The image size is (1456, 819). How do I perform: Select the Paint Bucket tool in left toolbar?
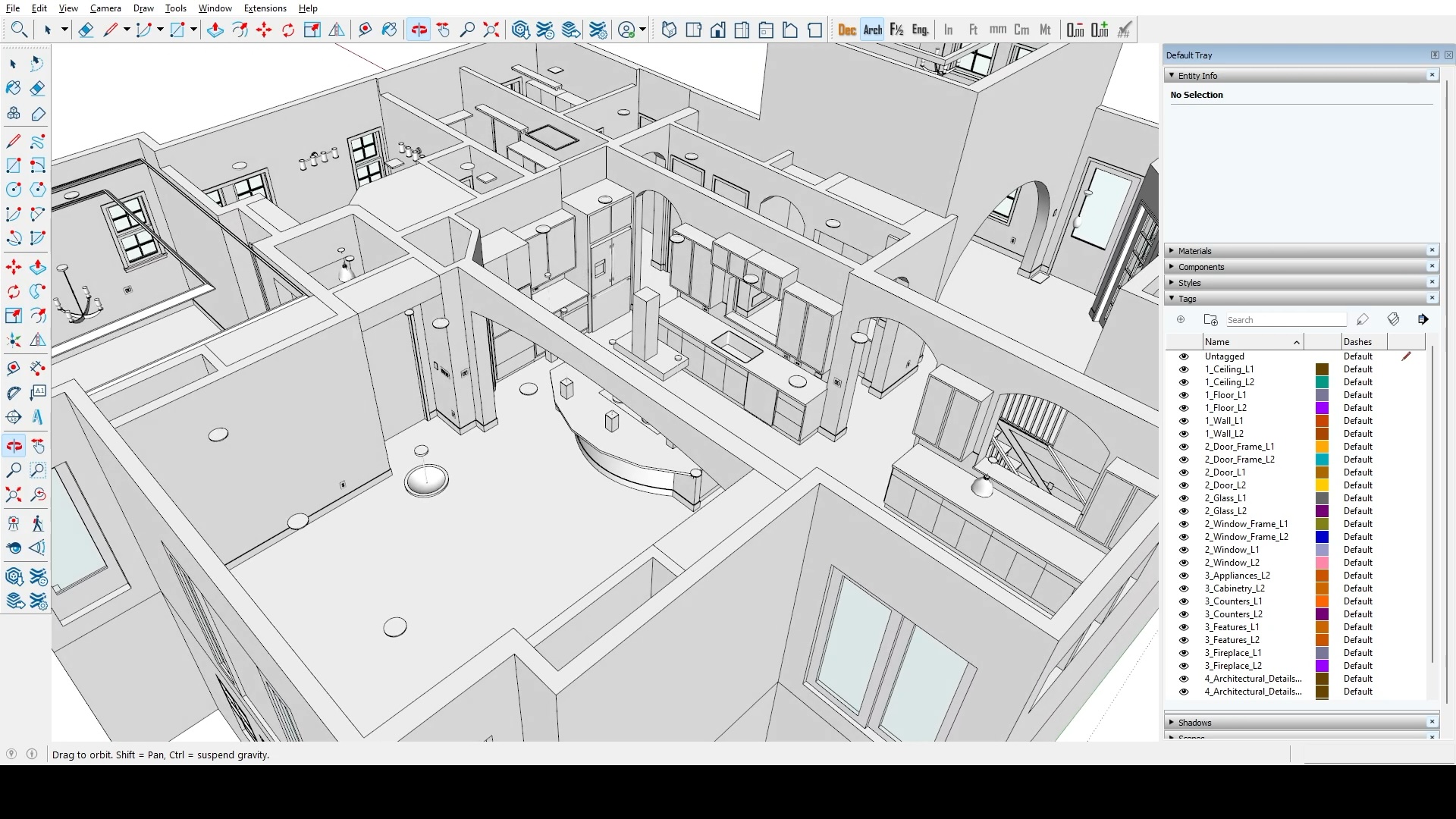coord(14,88)
